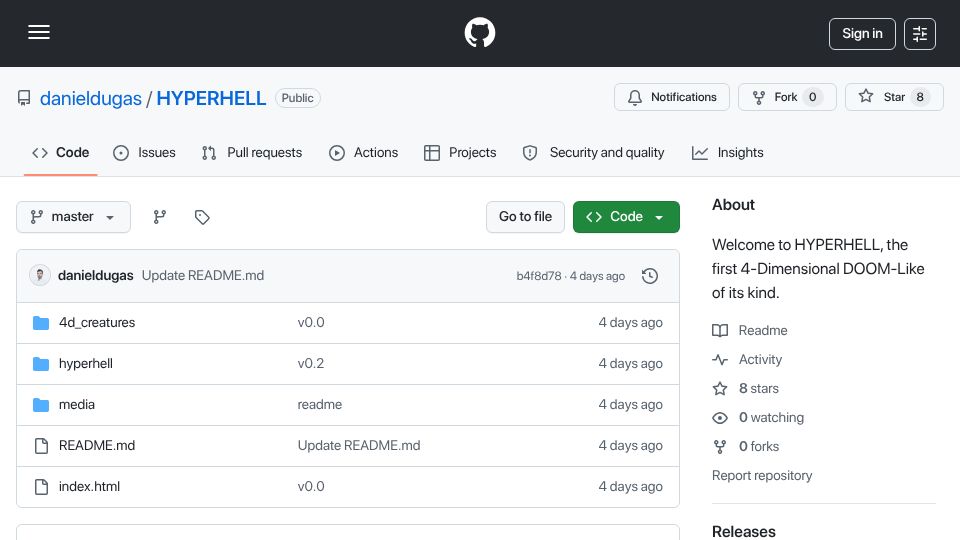Viewport: 960px width, 540px height.
Task: Open the Actions tab
Action: [x=364, y=152]
